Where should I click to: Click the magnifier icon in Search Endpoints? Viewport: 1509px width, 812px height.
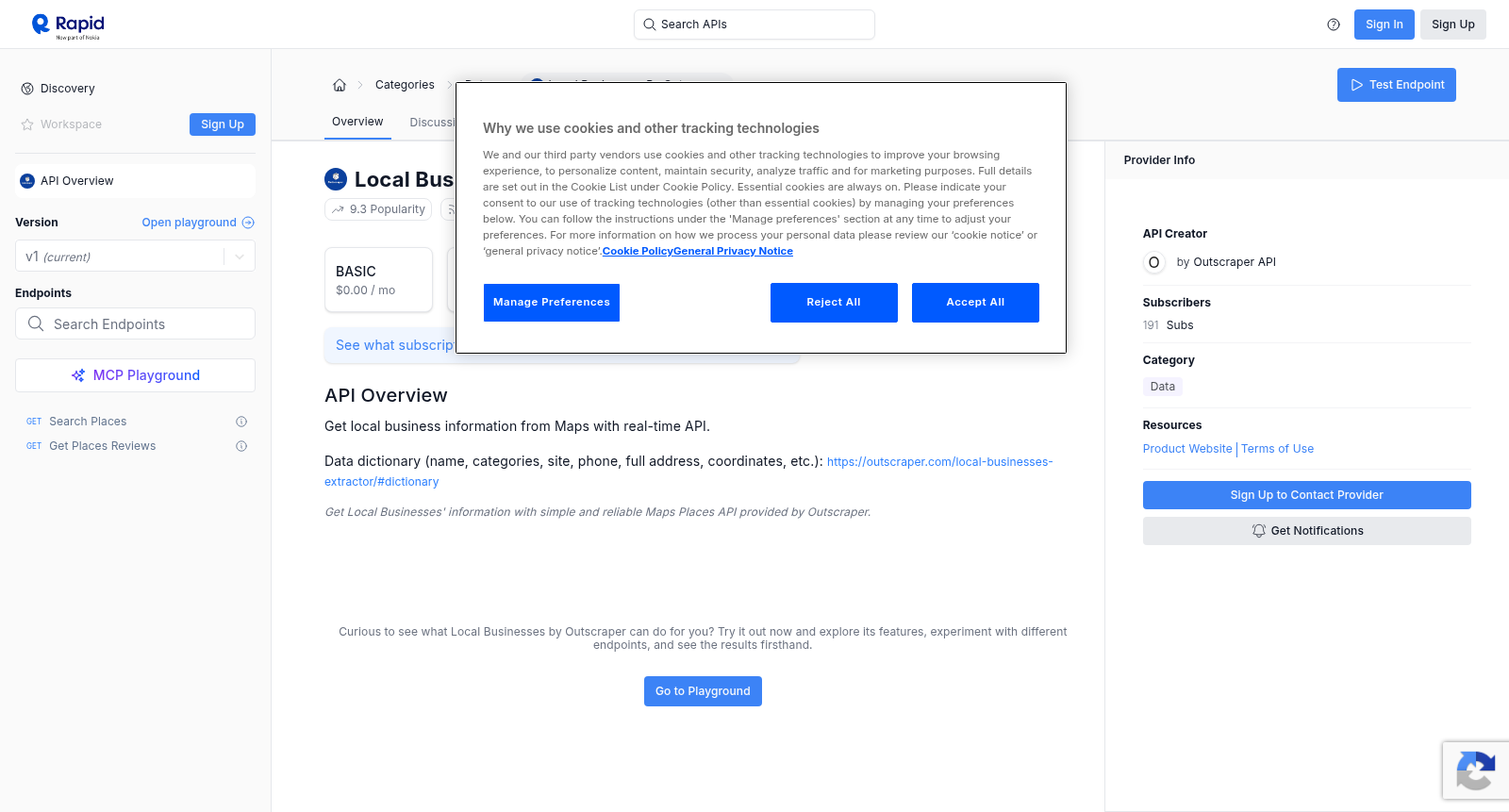coord(36,323)
